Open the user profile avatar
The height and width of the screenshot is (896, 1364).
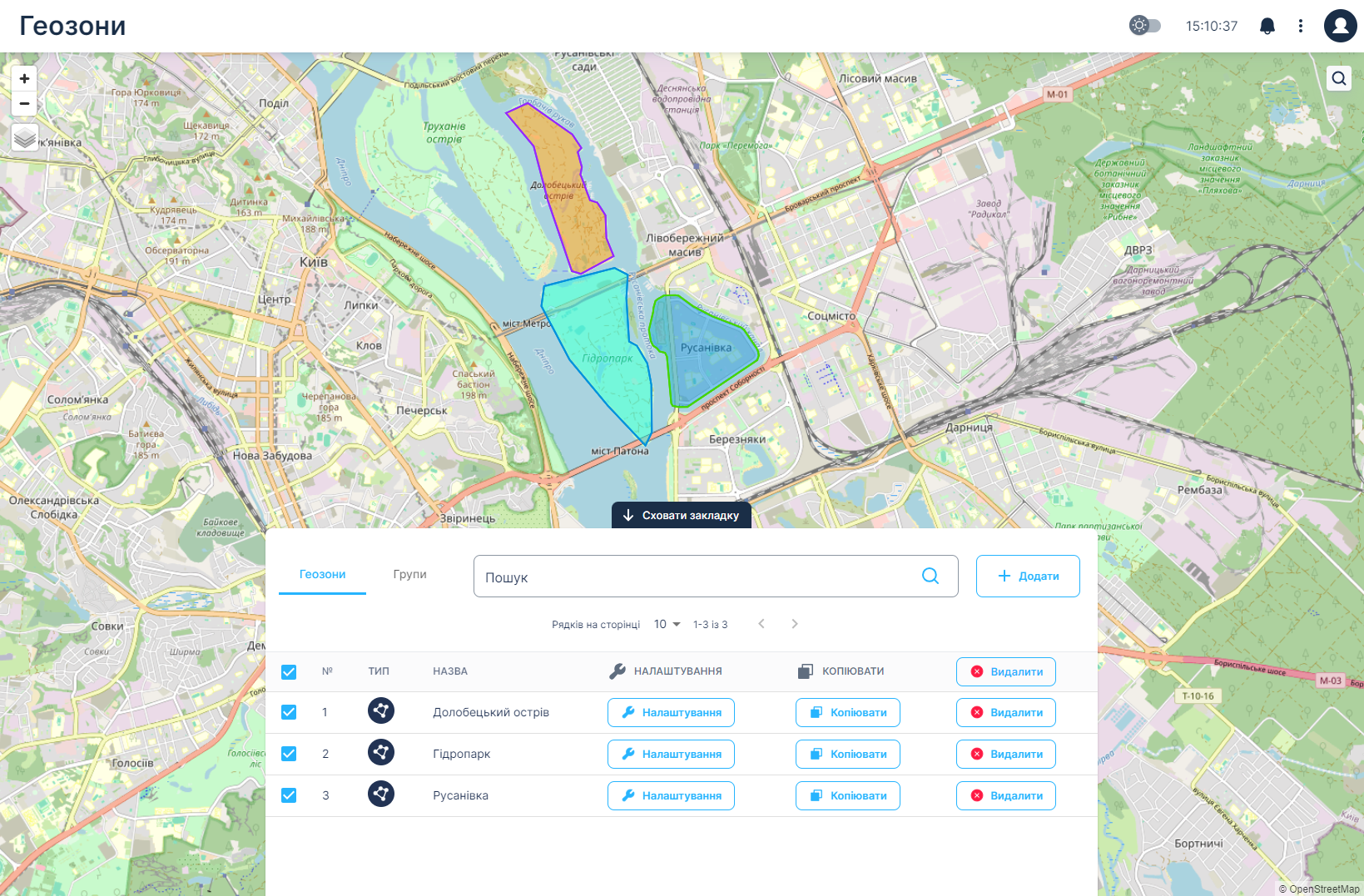coord(1340,26)
